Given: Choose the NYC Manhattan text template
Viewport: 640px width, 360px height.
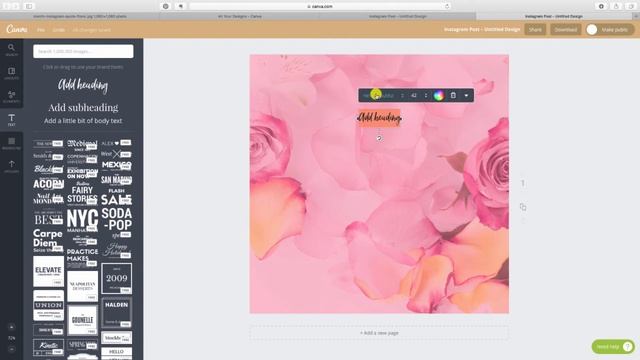Looking at the screenshot, I should pos(82,220).
